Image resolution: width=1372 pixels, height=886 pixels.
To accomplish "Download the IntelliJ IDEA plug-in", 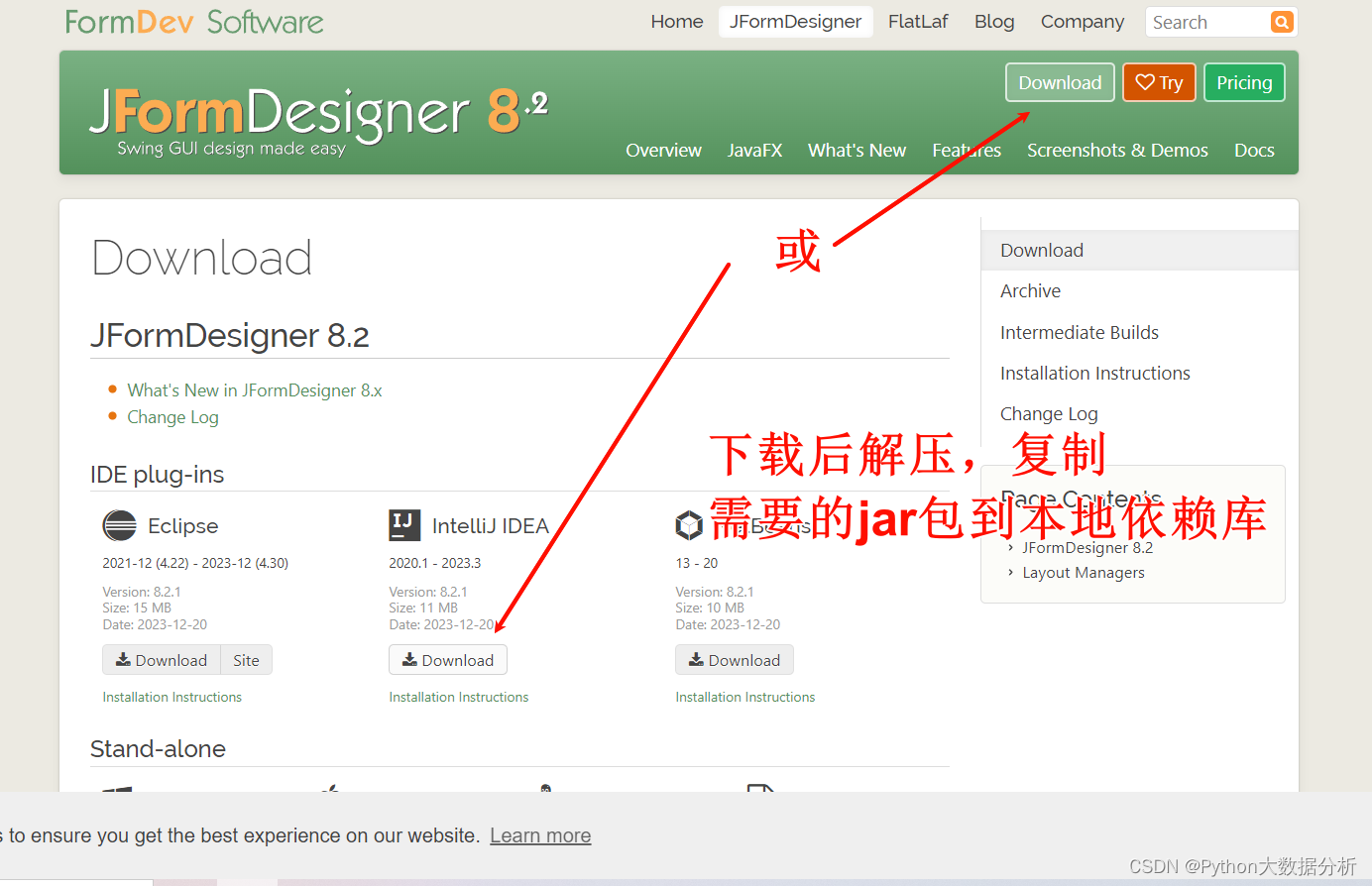I will 448,660.
